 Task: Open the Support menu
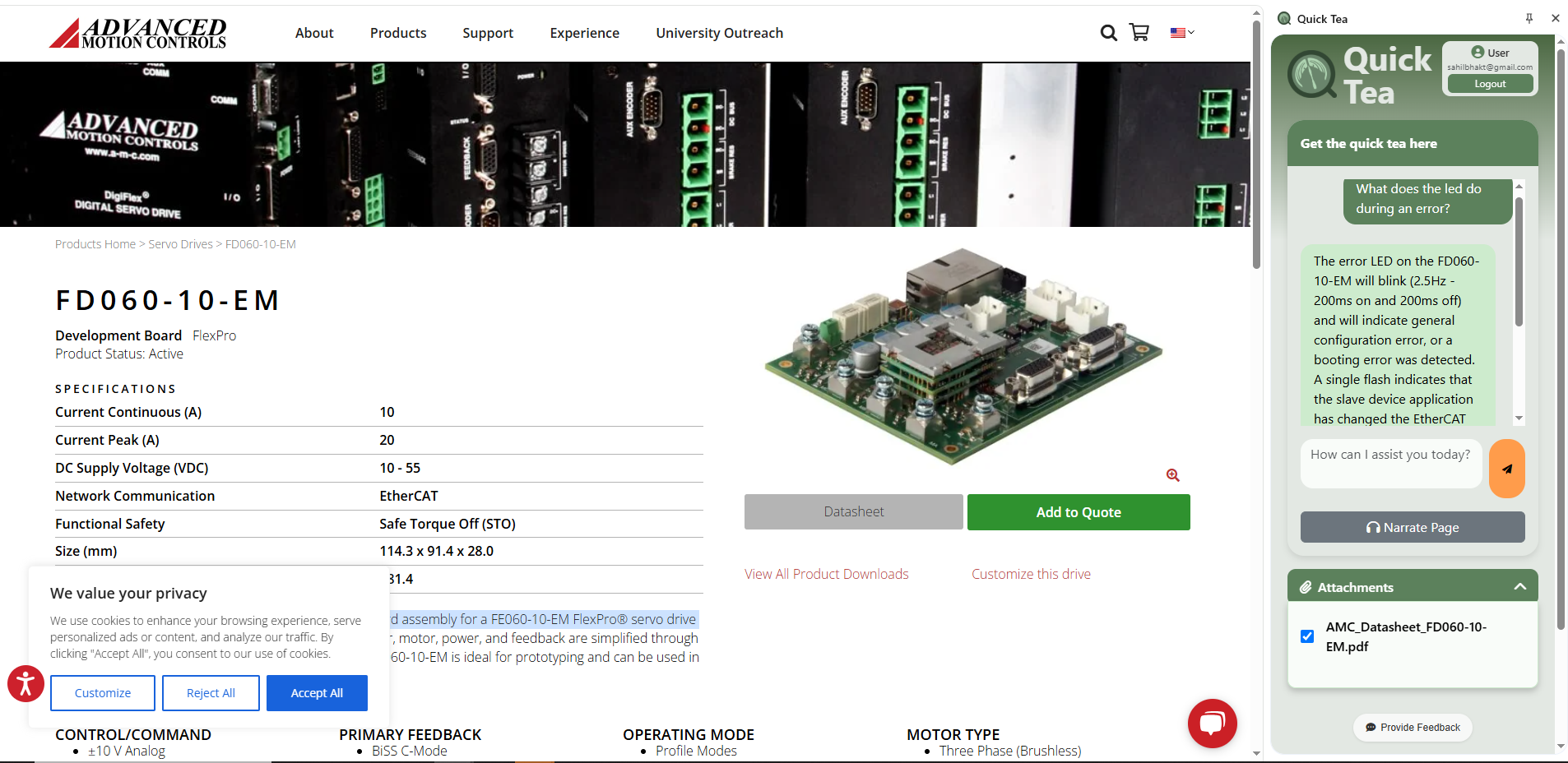488,33
